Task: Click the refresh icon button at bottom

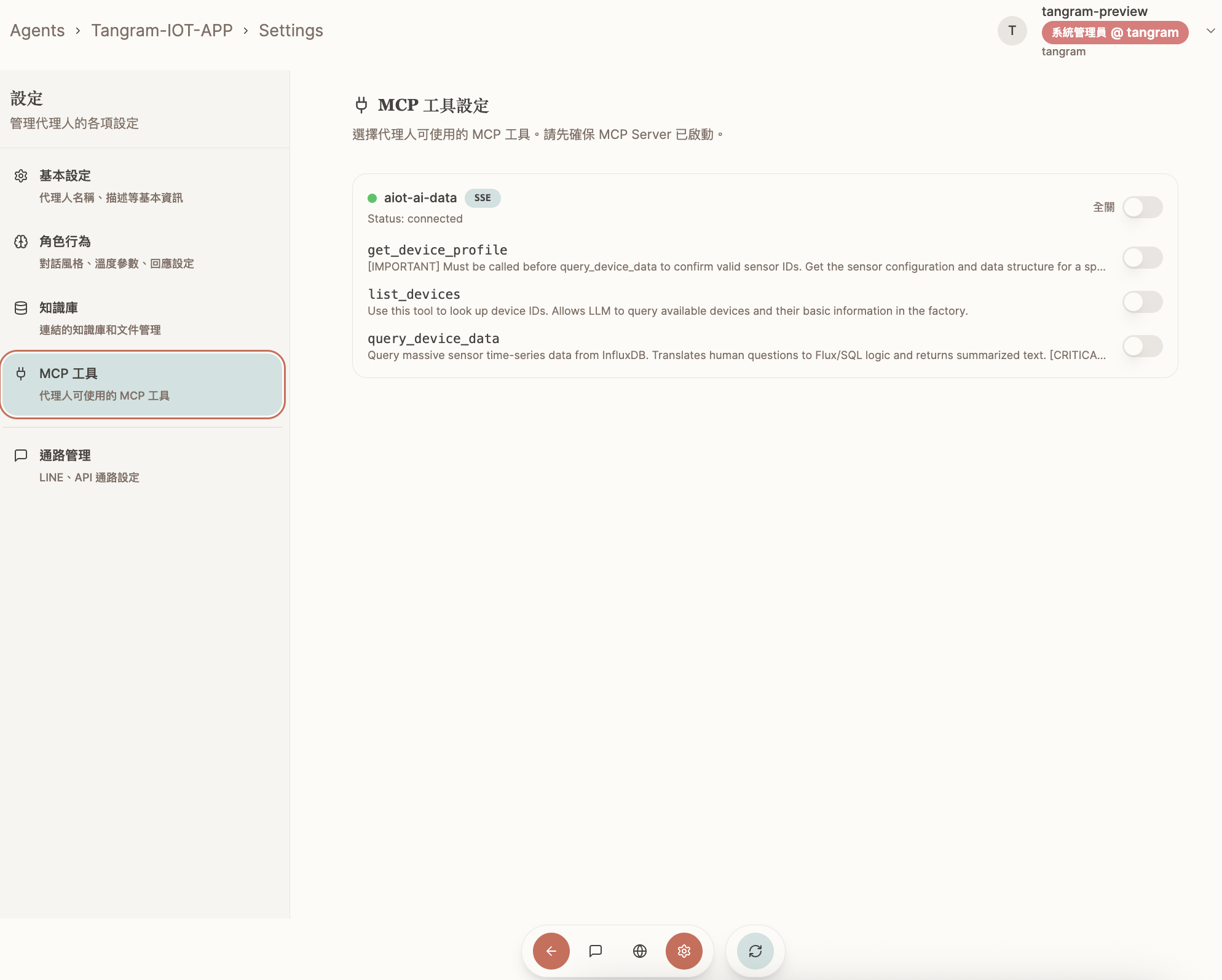Action: [x=755, y=951]
